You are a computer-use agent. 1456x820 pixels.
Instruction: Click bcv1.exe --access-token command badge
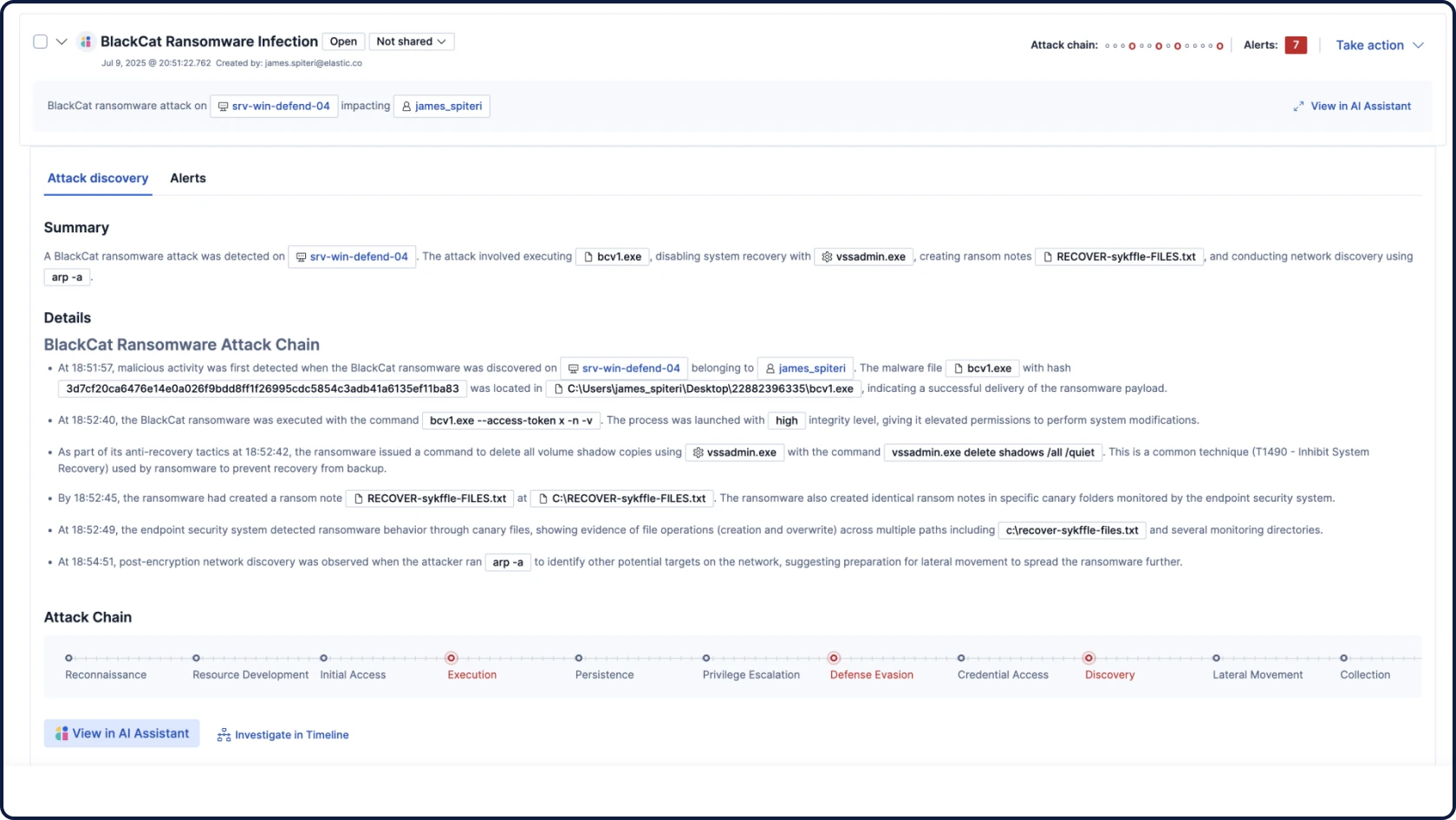click(511, 420)
